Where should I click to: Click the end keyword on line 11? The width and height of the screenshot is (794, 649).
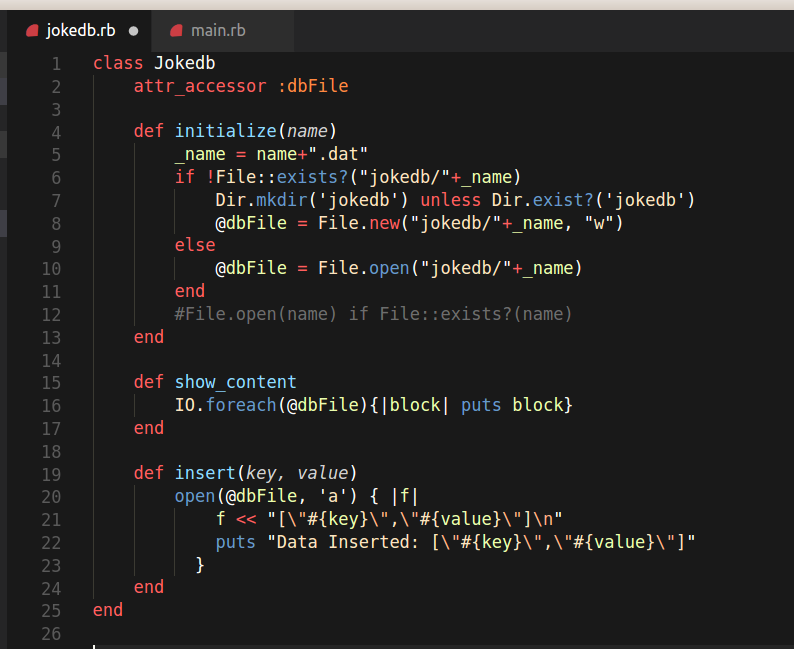click(x=190, y=291)
